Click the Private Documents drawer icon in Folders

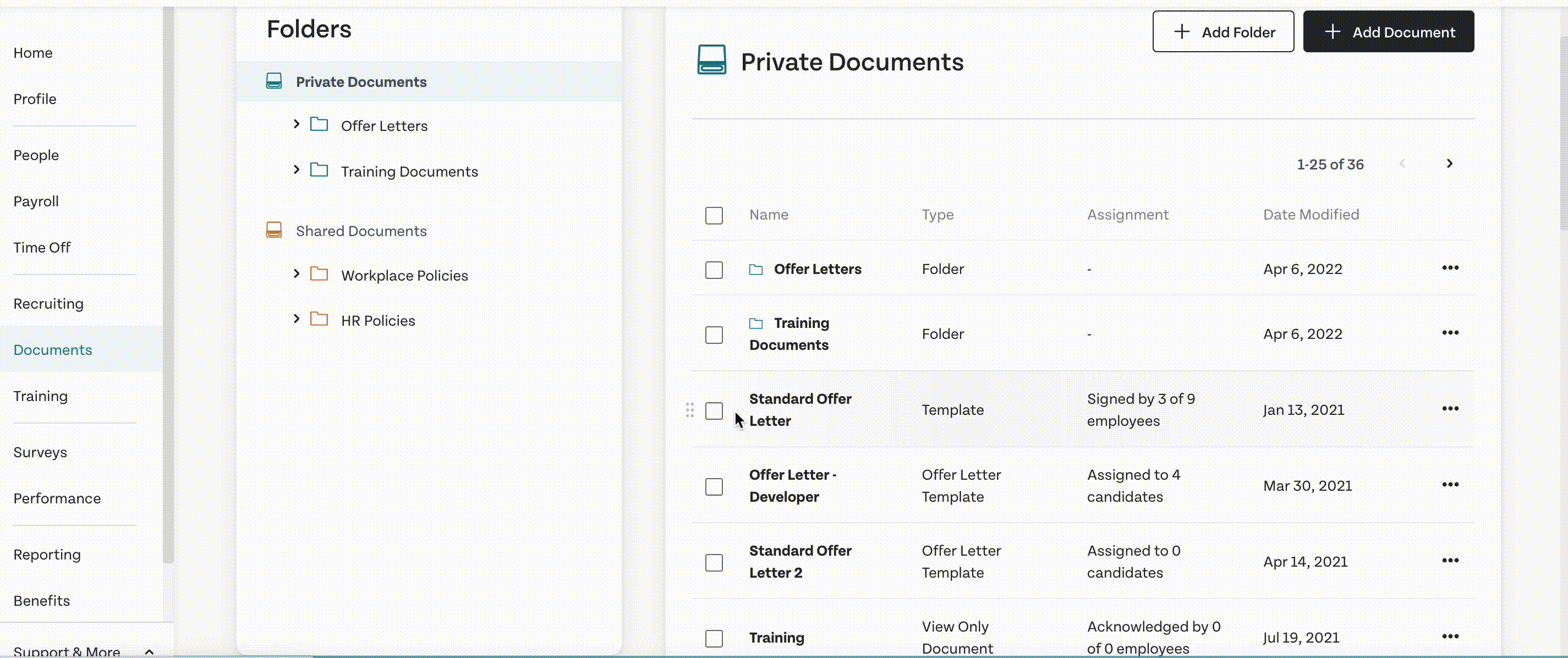point(274,81)
